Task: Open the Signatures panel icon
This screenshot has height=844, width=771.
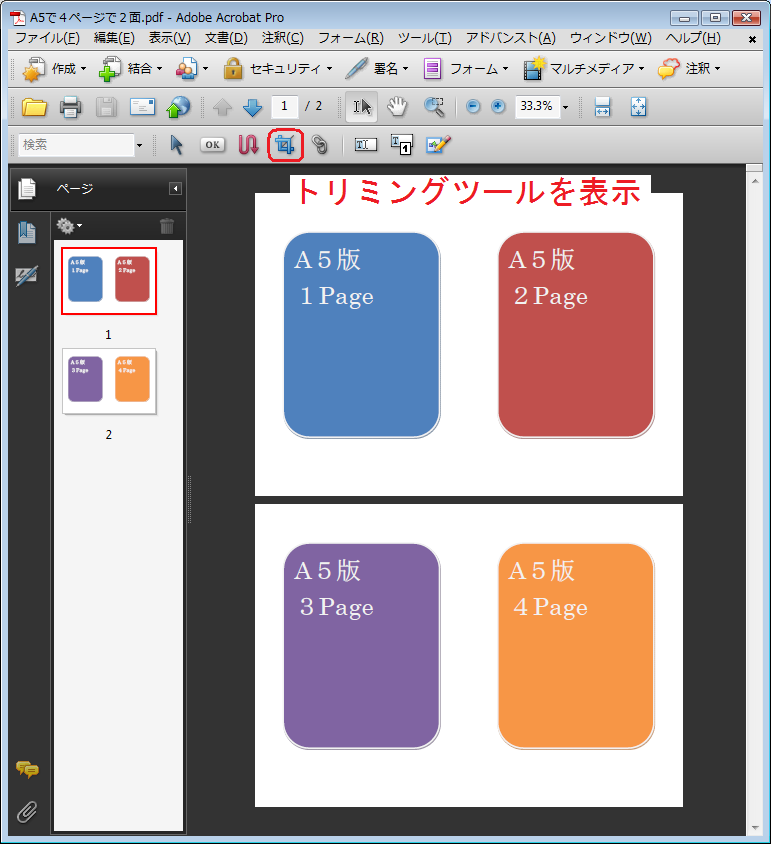Action: point(26,276)
